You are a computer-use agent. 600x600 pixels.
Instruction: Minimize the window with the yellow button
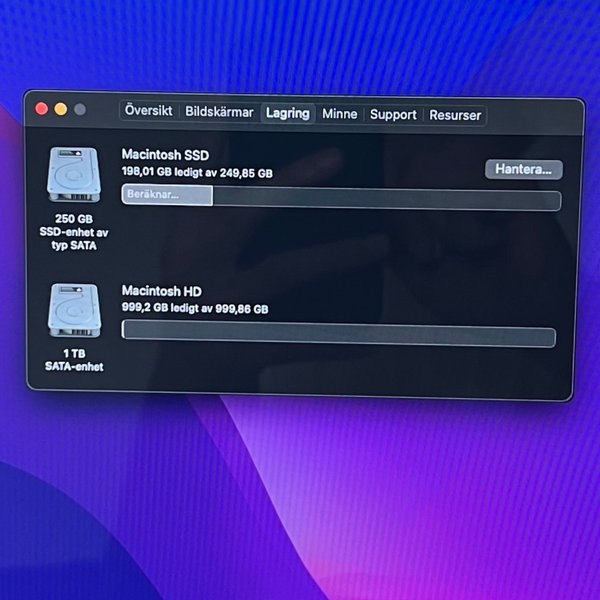point(61,108)
